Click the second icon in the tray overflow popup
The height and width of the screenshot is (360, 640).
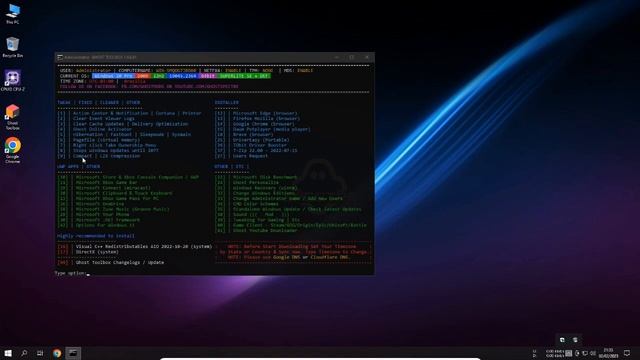click(575, 340)
